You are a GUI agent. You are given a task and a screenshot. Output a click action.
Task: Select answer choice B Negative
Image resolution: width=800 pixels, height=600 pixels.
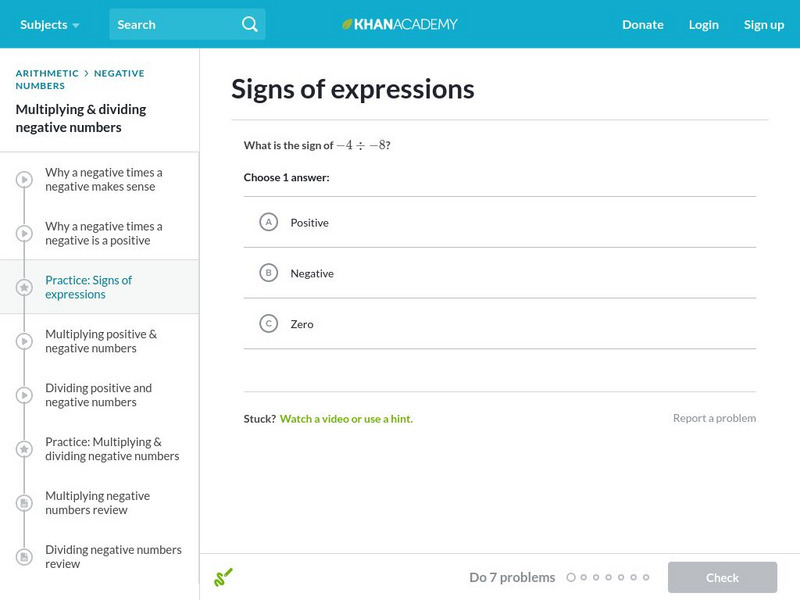tap(268, 273)
